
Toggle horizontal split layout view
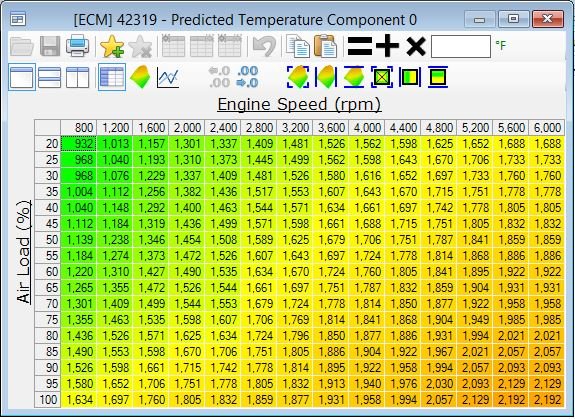pyautogui.click(x=49, y=77)
